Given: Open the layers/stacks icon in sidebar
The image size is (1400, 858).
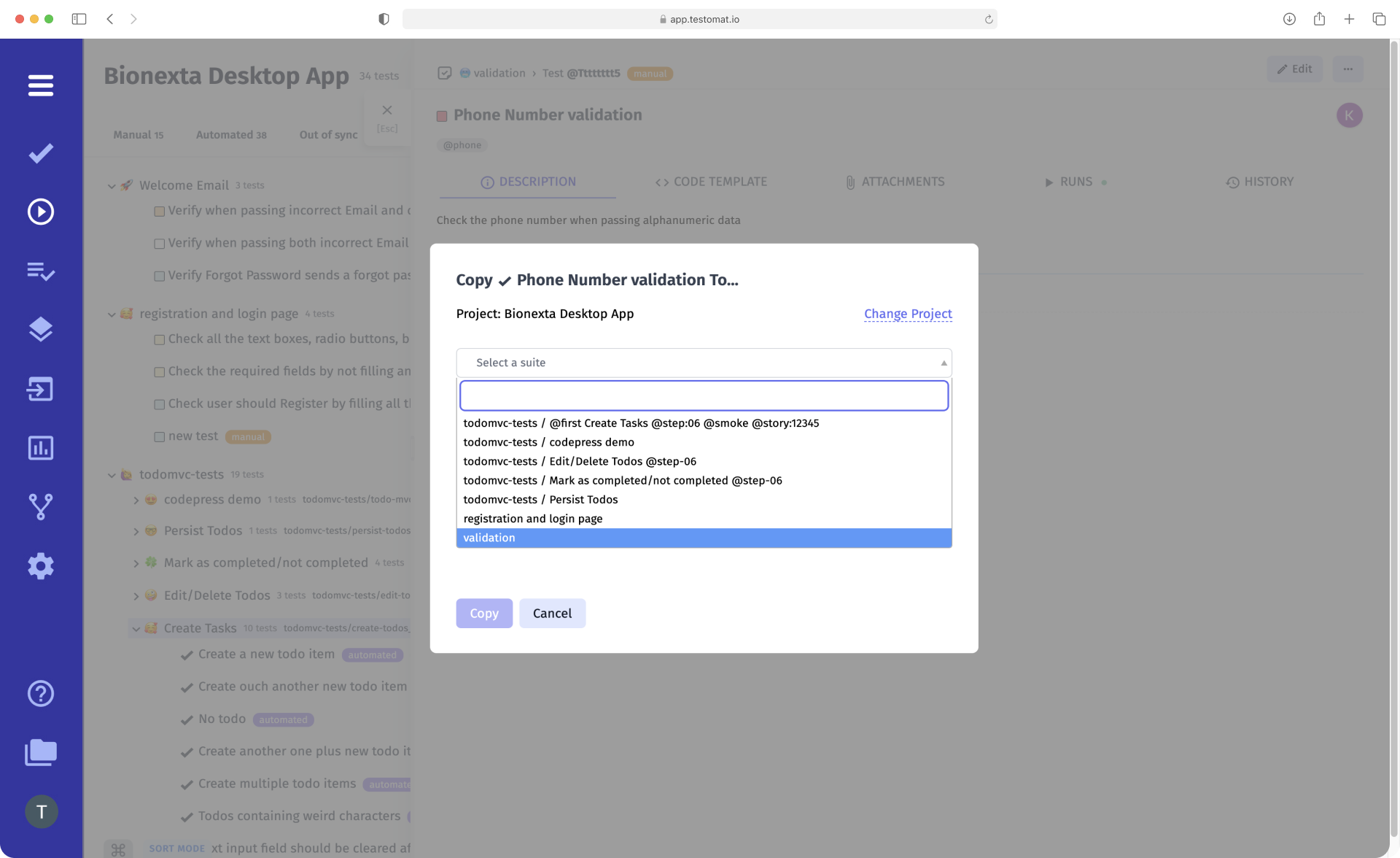Looking at the screenshot, I should (40, 330).
